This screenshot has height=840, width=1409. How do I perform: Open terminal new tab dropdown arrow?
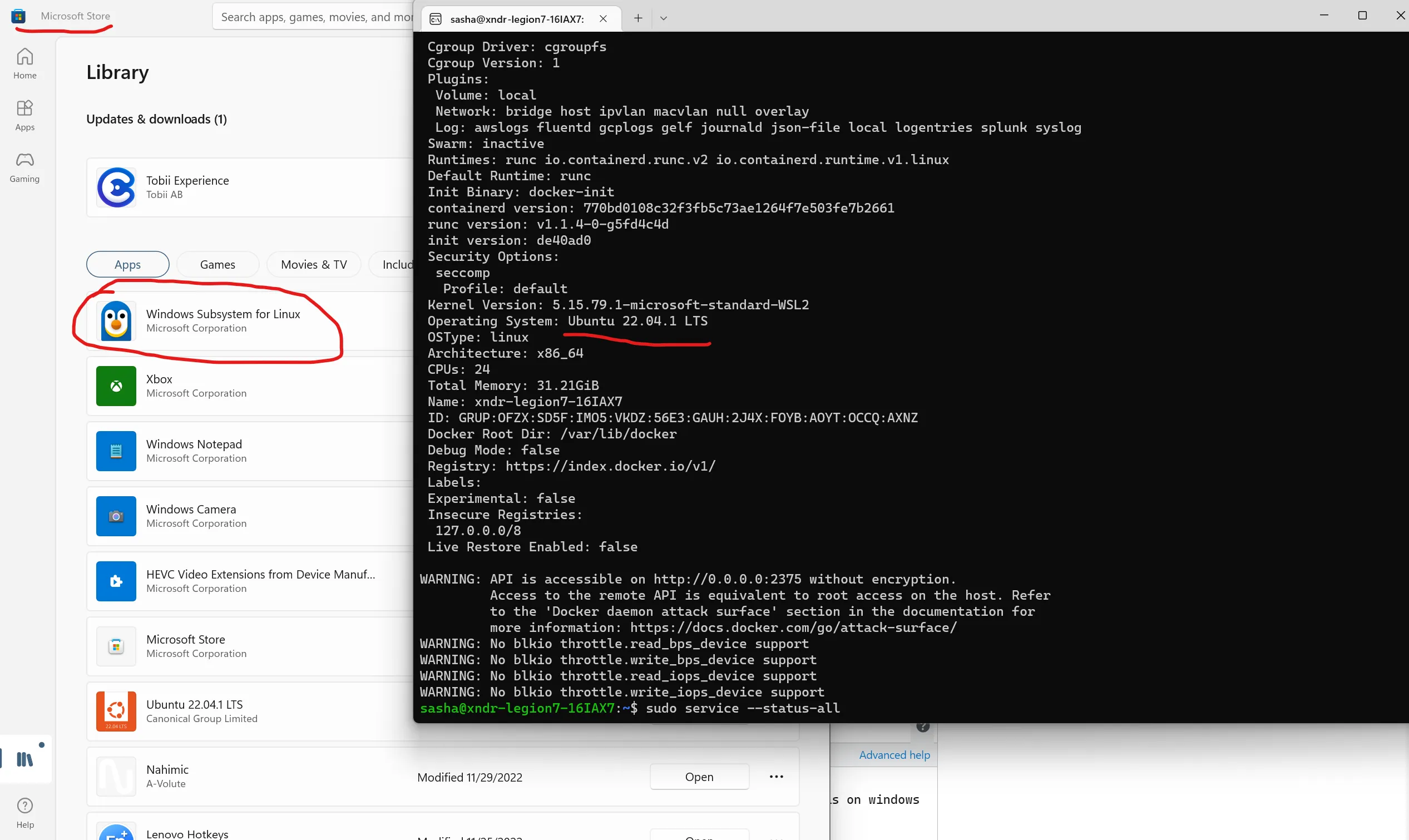664,18
